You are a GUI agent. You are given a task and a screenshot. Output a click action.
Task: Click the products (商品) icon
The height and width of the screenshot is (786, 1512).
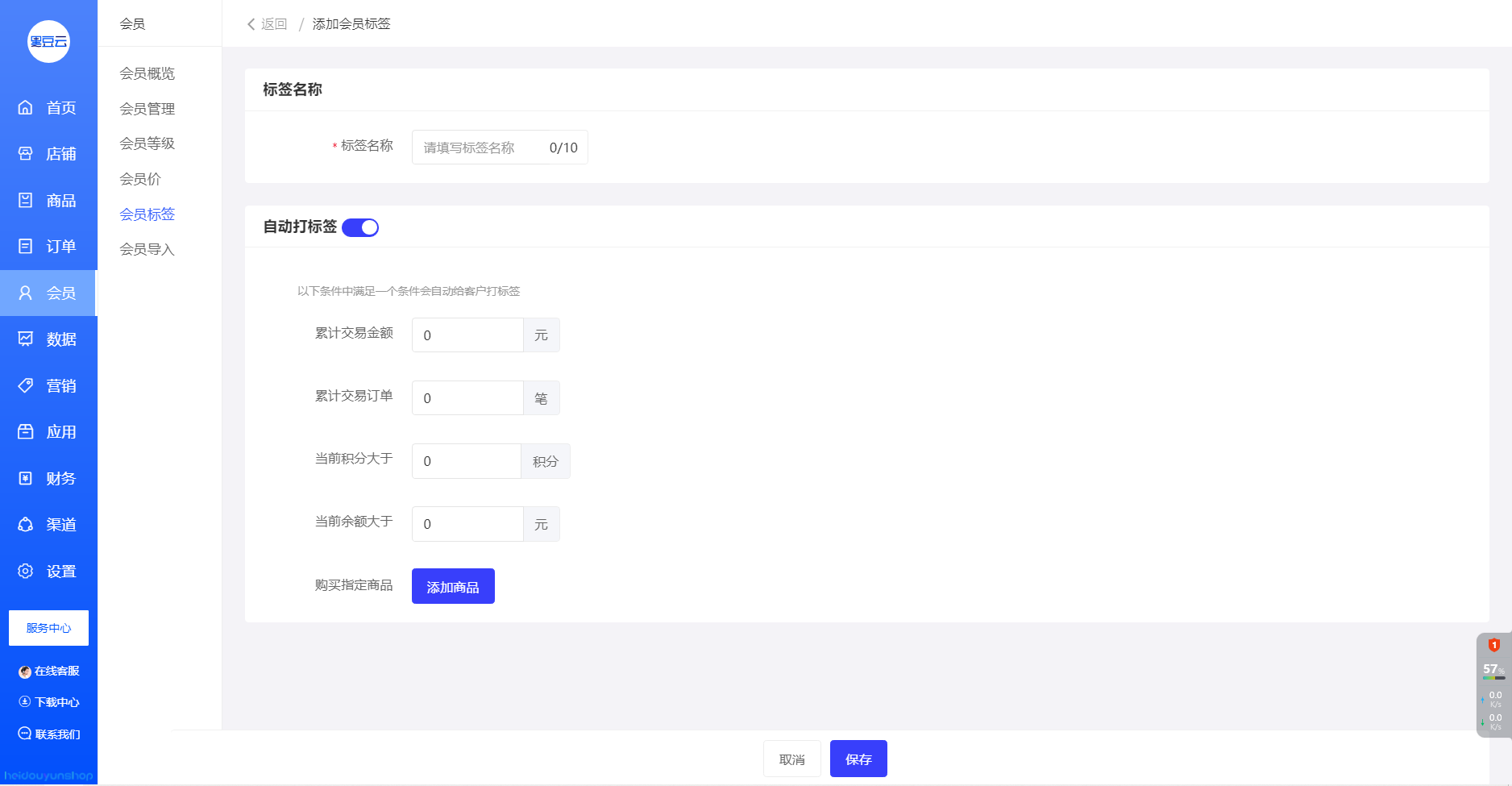[26, 200]
